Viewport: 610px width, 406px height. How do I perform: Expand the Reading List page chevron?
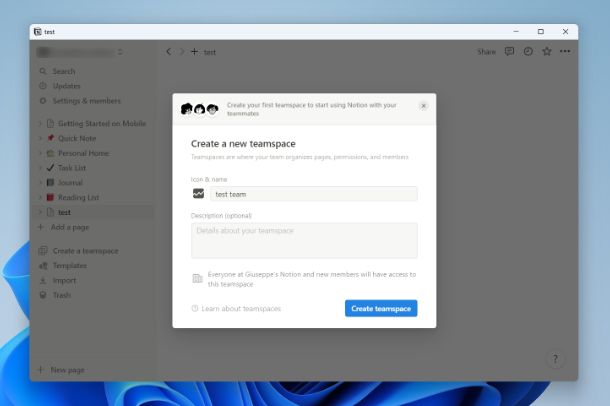click(40, 197)
